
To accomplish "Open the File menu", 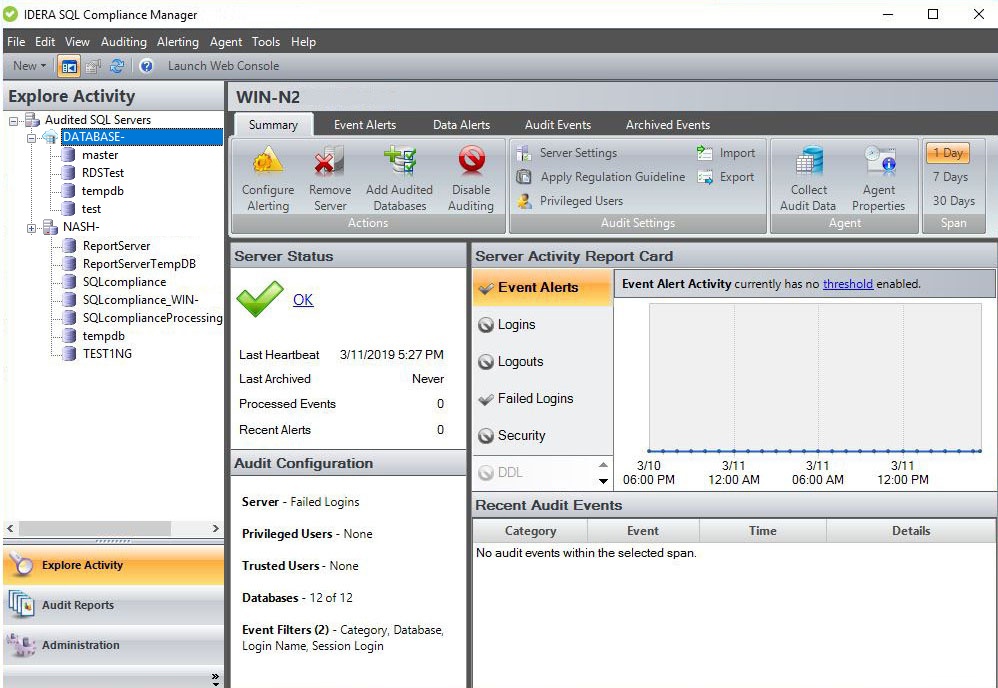I will click(16, 41).
